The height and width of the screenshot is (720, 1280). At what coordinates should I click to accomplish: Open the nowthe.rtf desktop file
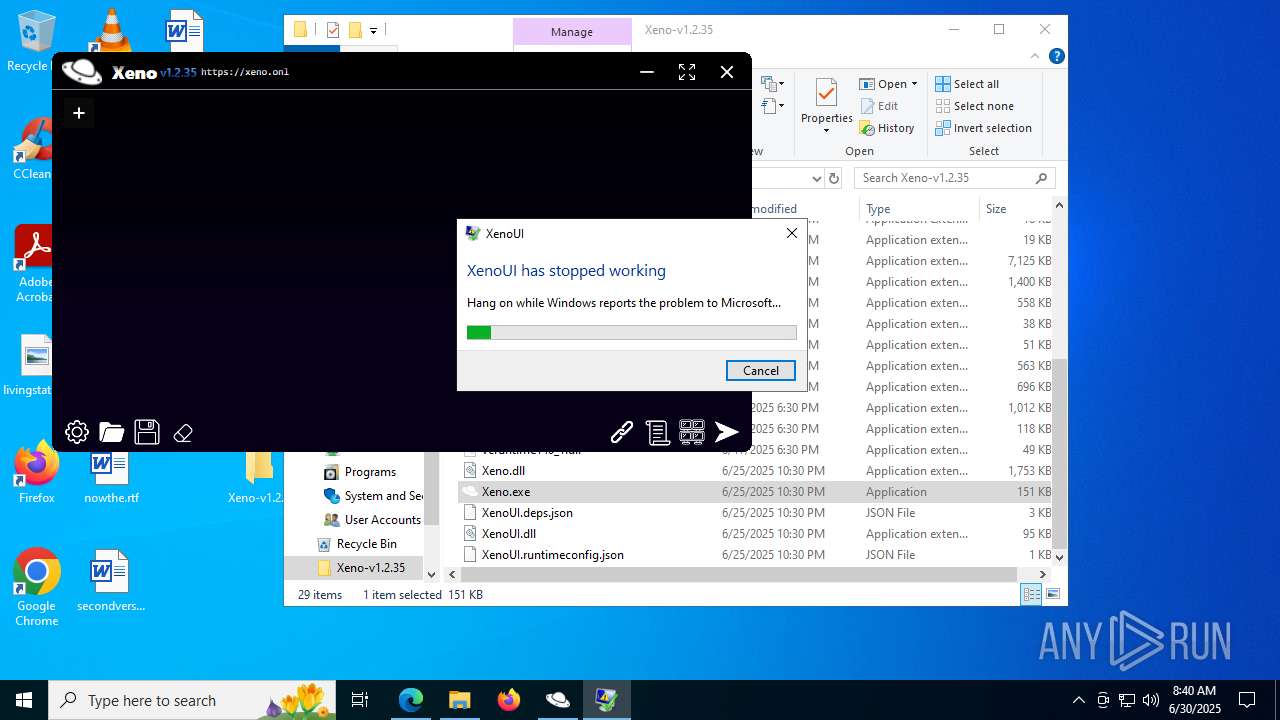point(111,475)
